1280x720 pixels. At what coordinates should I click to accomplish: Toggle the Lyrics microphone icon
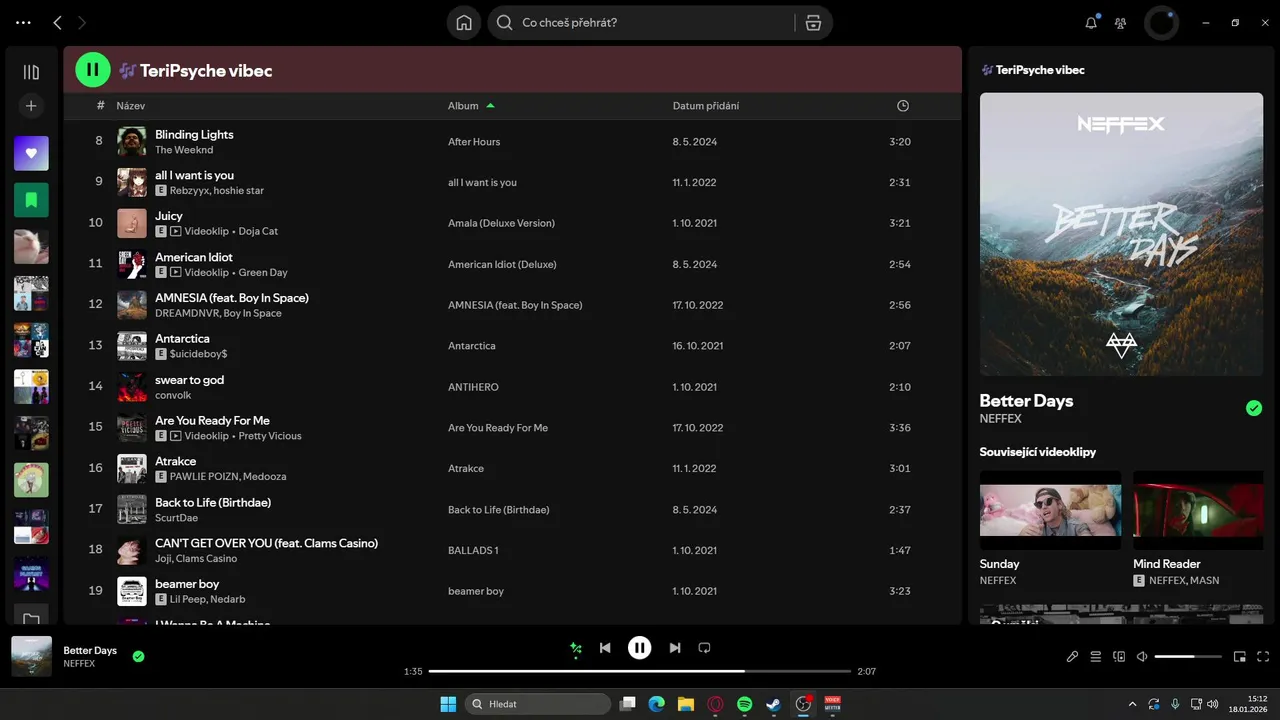[1072, 657]
